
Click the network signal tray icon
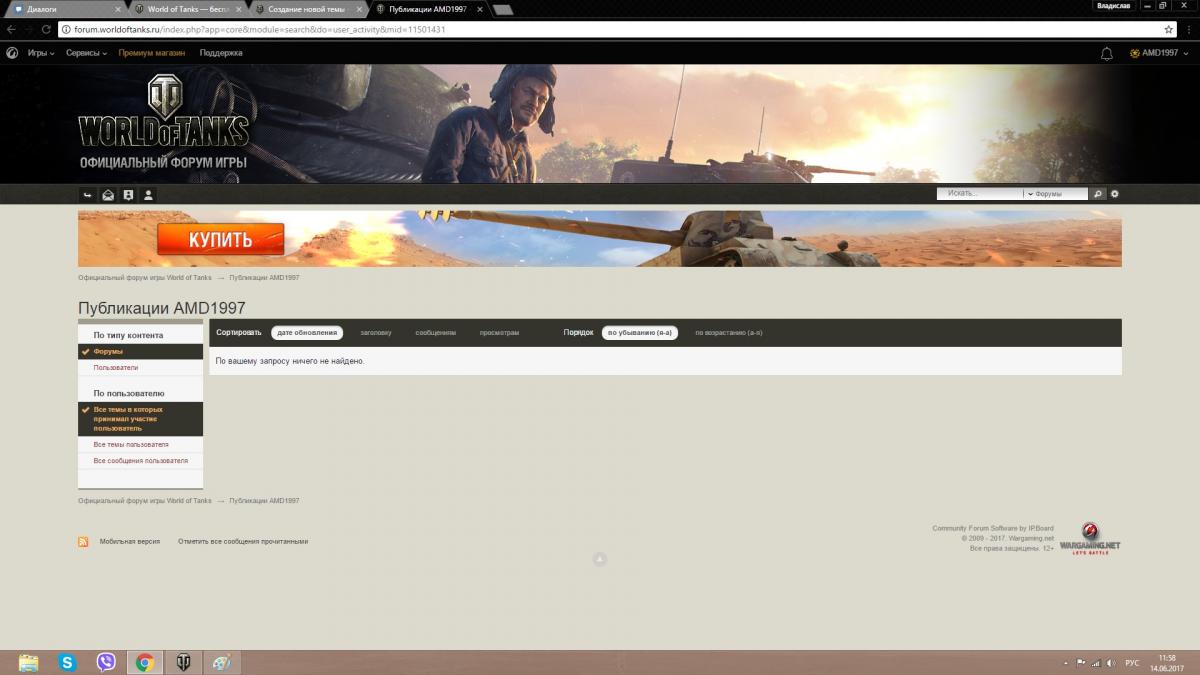[1097, 663]
